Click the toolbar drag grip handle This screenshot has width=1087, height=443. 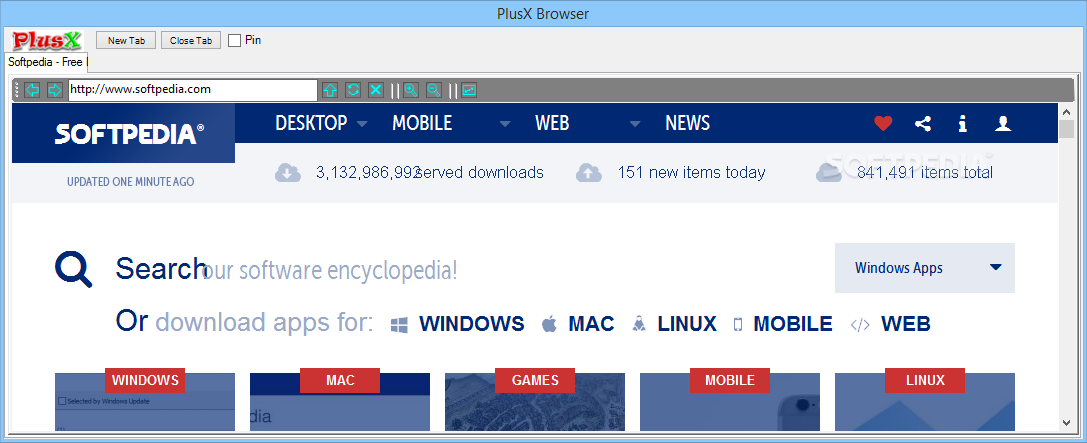click(17, 90)
